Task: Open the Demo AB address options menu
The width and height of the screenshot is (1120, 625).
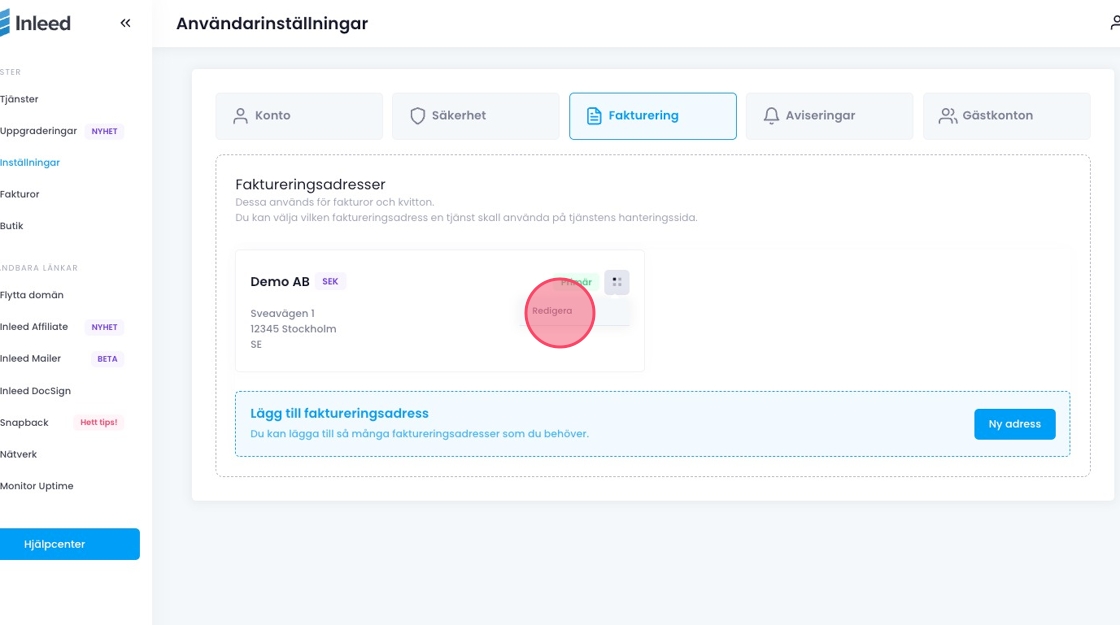Action: (617, 282)
